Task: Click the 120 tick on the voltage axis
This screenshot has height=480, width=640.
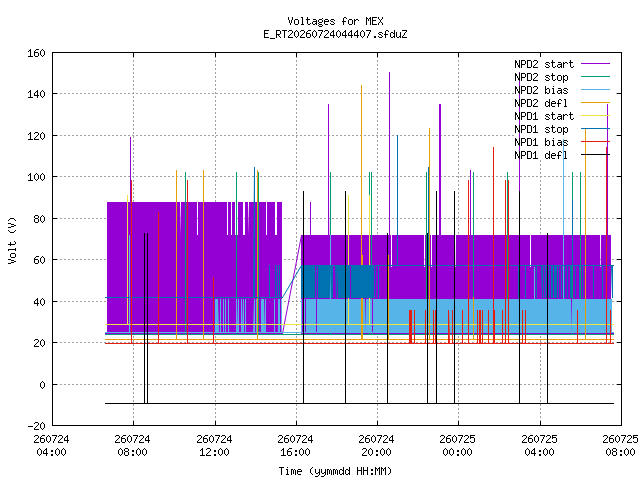Action: [36, 136]
